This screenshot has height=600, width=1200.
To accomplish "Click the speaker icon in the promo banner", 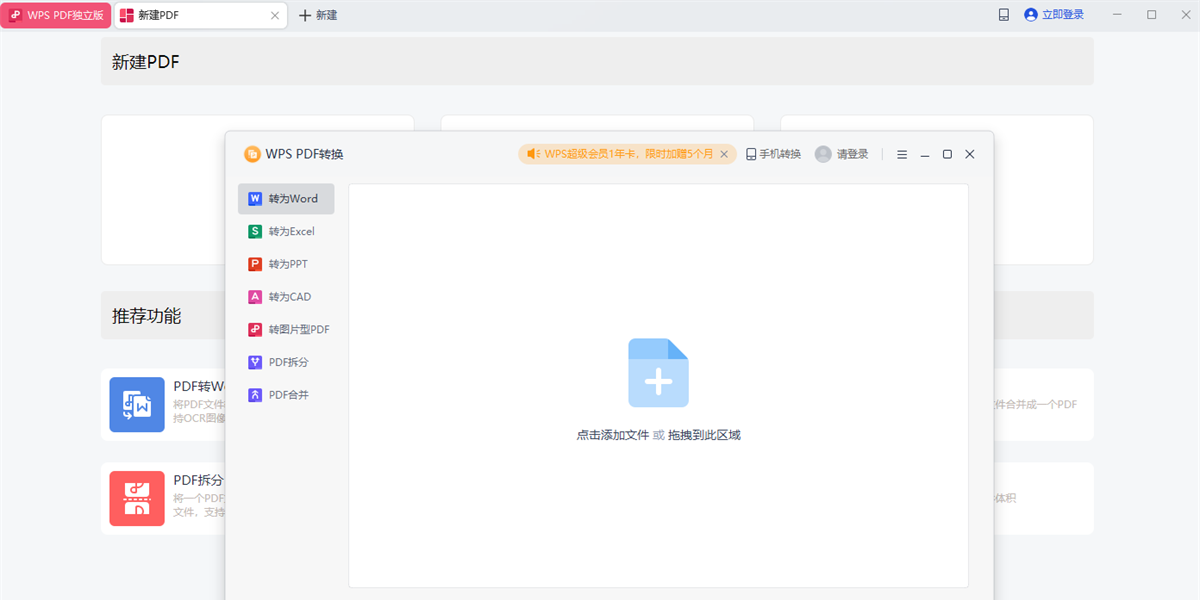I will point(533,154).
